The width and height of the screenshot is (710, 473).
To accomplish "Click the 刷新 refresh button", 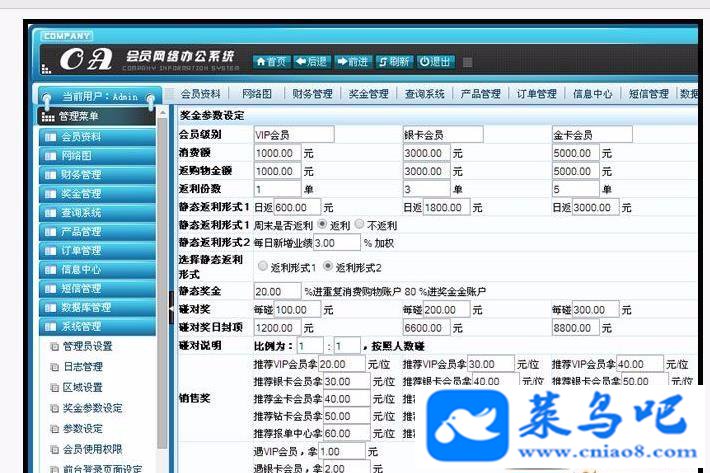I will pyautogui.click(x=393, y=62).
